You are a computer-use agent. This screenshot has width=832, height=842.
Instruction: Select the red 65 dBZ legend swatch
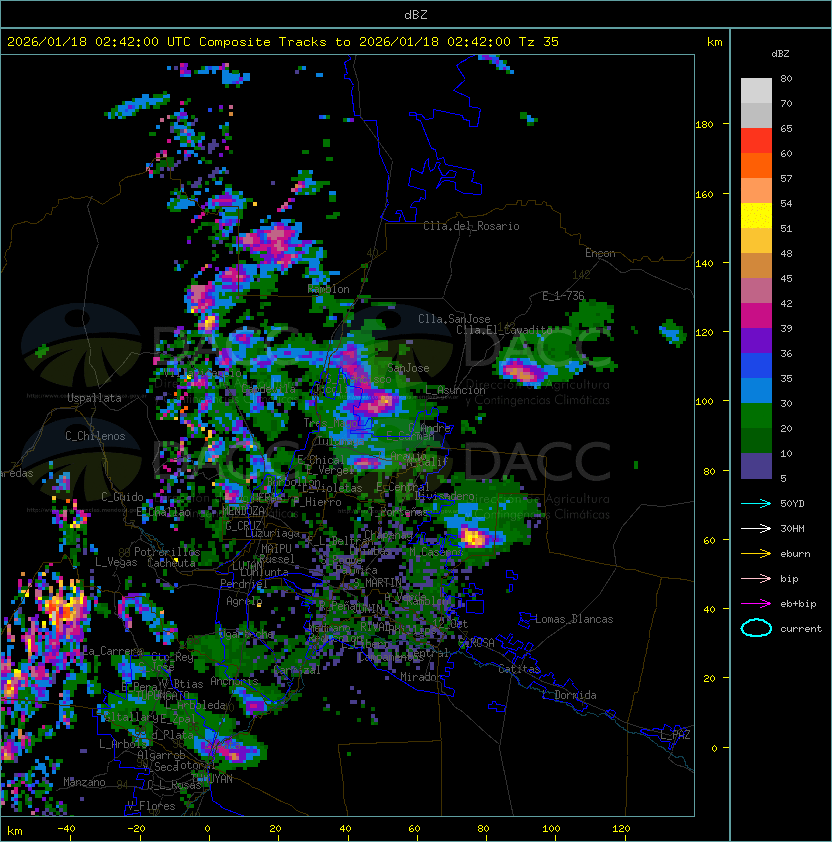point(756,140)
